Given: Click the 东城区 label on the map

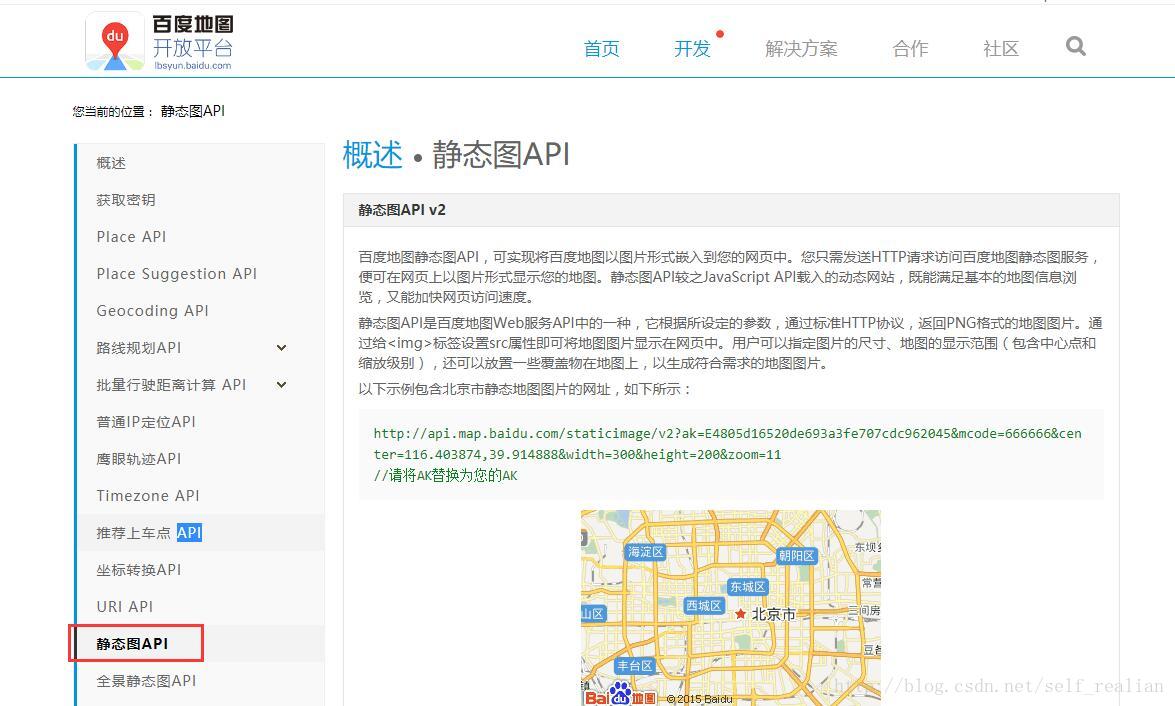Looking at the screenshot, I should click(748, 586).
